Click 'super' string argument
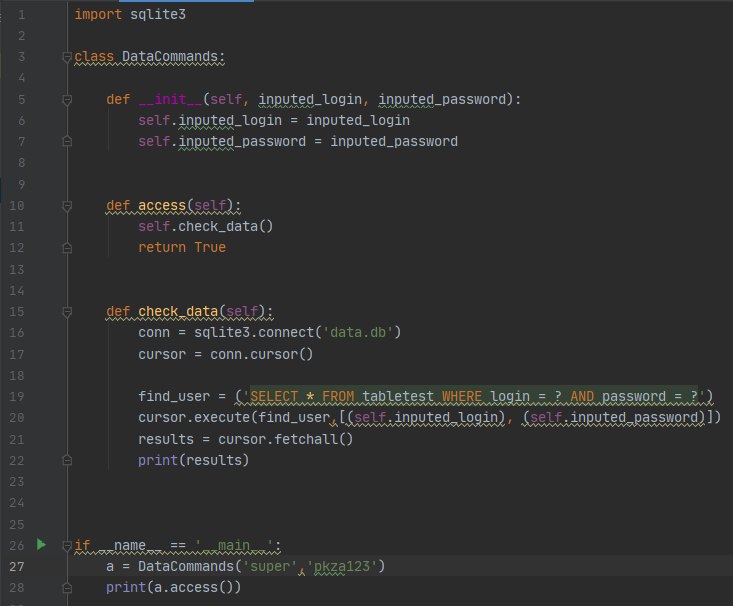Viewport: 733px width, 606px height. pyautogui.click(x=270, y=566)
